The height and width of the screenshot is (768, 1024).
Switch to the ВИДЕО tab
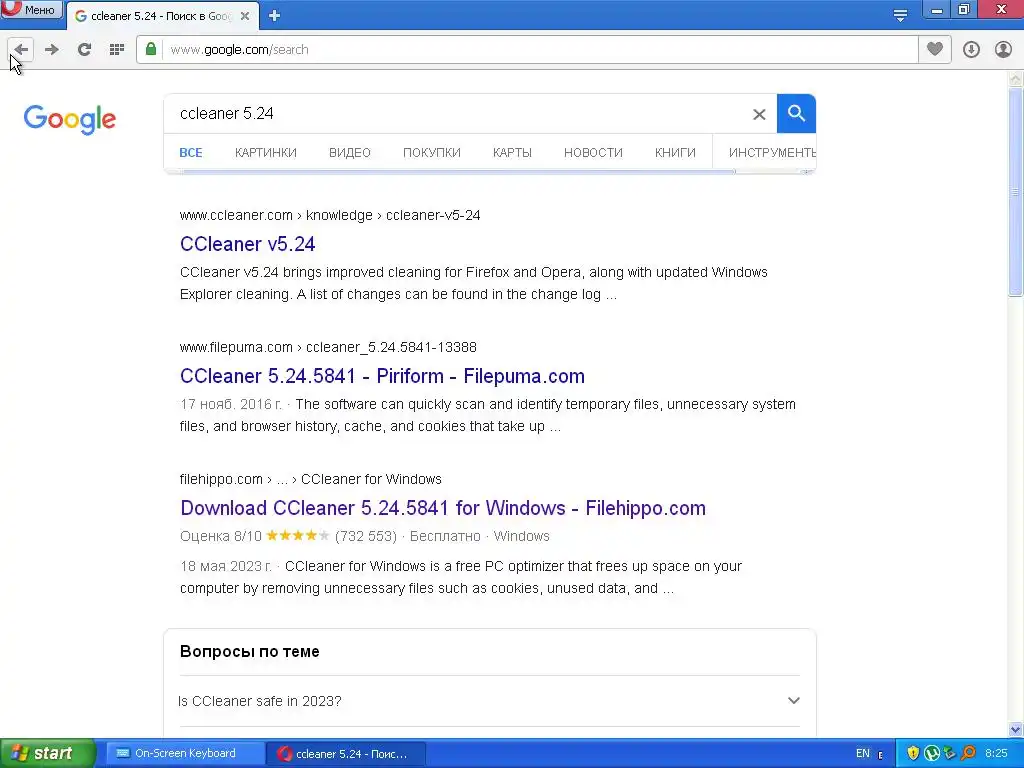(x=349, y=153)
